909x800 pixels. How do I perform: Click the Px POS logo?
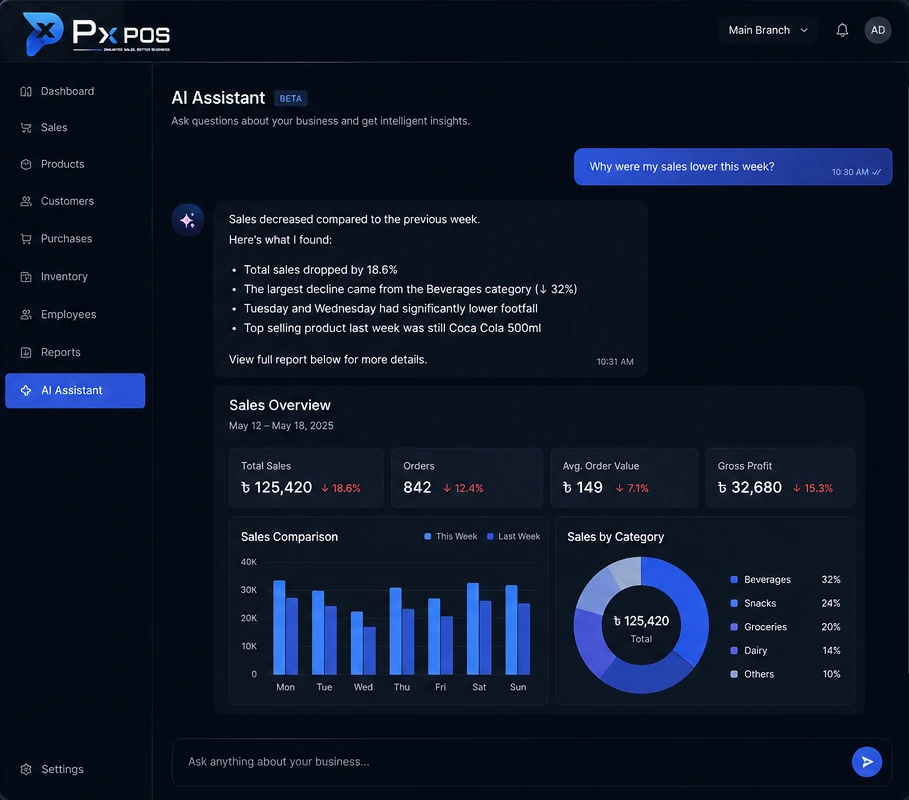[x=97, y=34]
